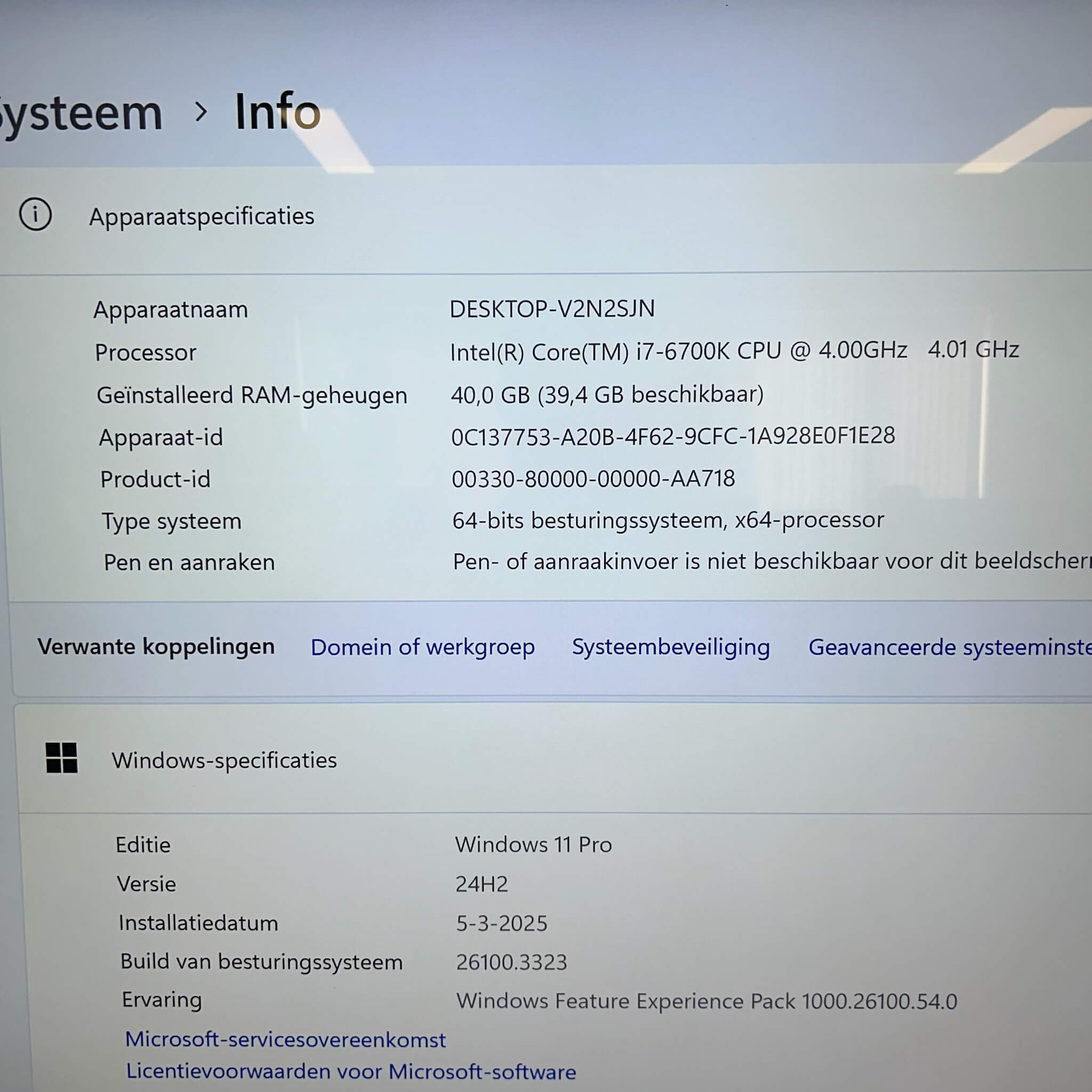This screenshot has height=1092, width=1092.
Task: Select the Pen- of aanraakinvoer message
Action: pos(772,561)
